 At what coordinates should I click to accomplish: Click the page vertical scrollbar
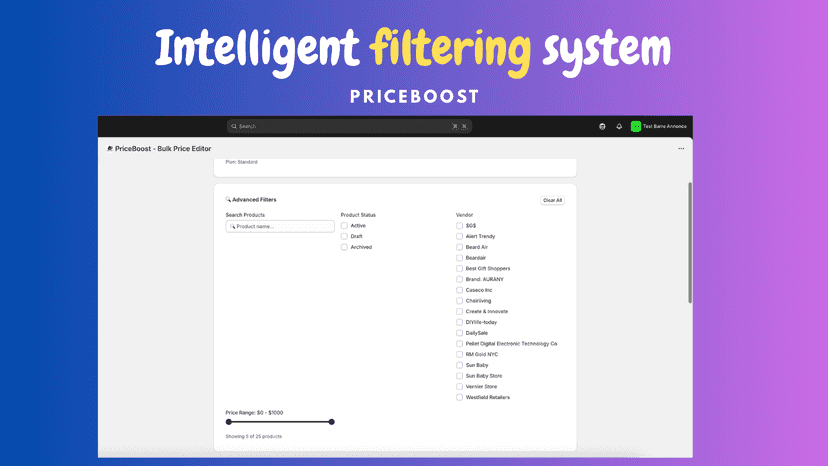pos(690,243)
